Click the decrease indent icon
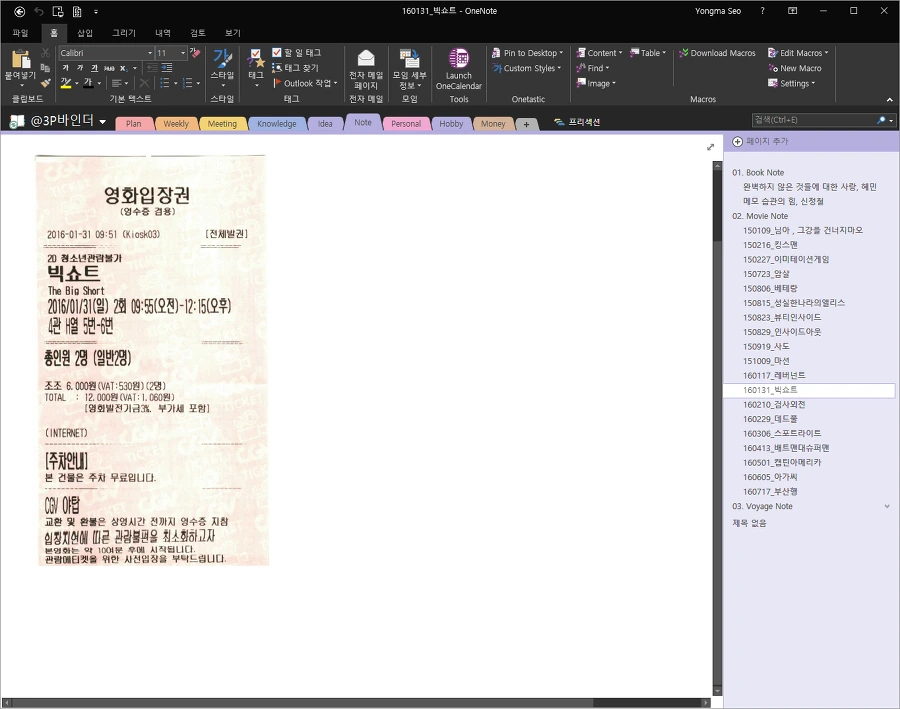 point(152,68)
